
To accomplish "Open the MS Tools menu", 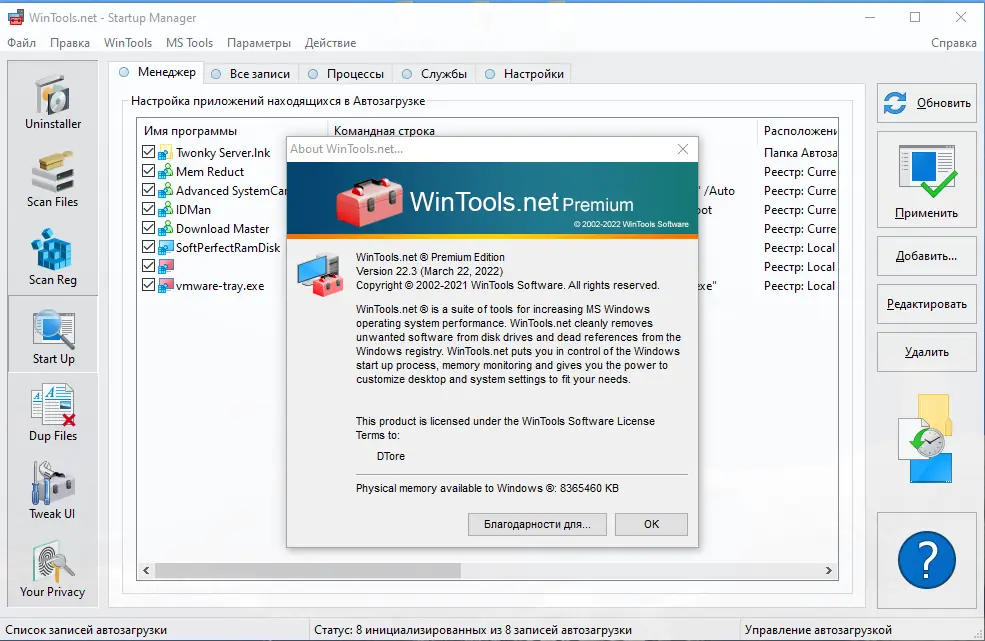I will (190, 43).
